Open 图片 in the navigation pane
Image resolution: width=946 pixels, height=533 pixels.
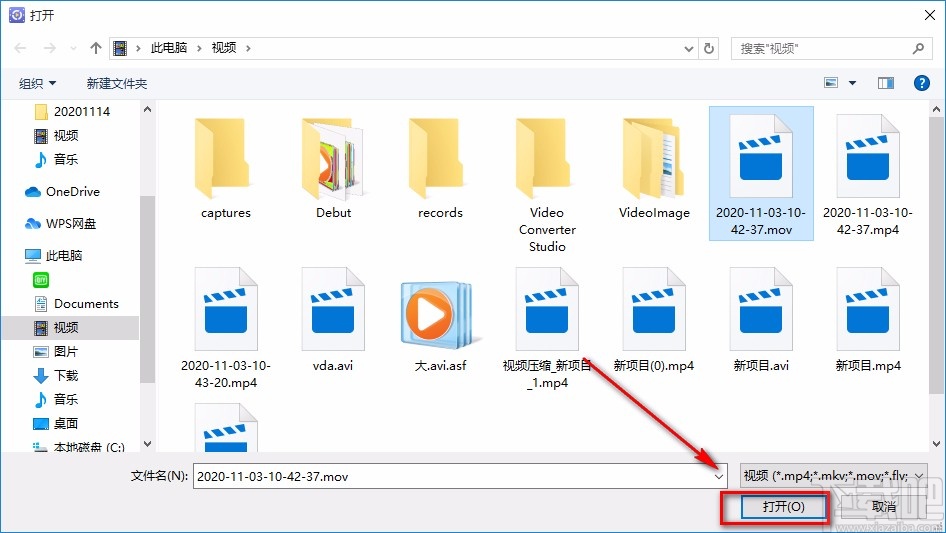(x=56, y=351)
